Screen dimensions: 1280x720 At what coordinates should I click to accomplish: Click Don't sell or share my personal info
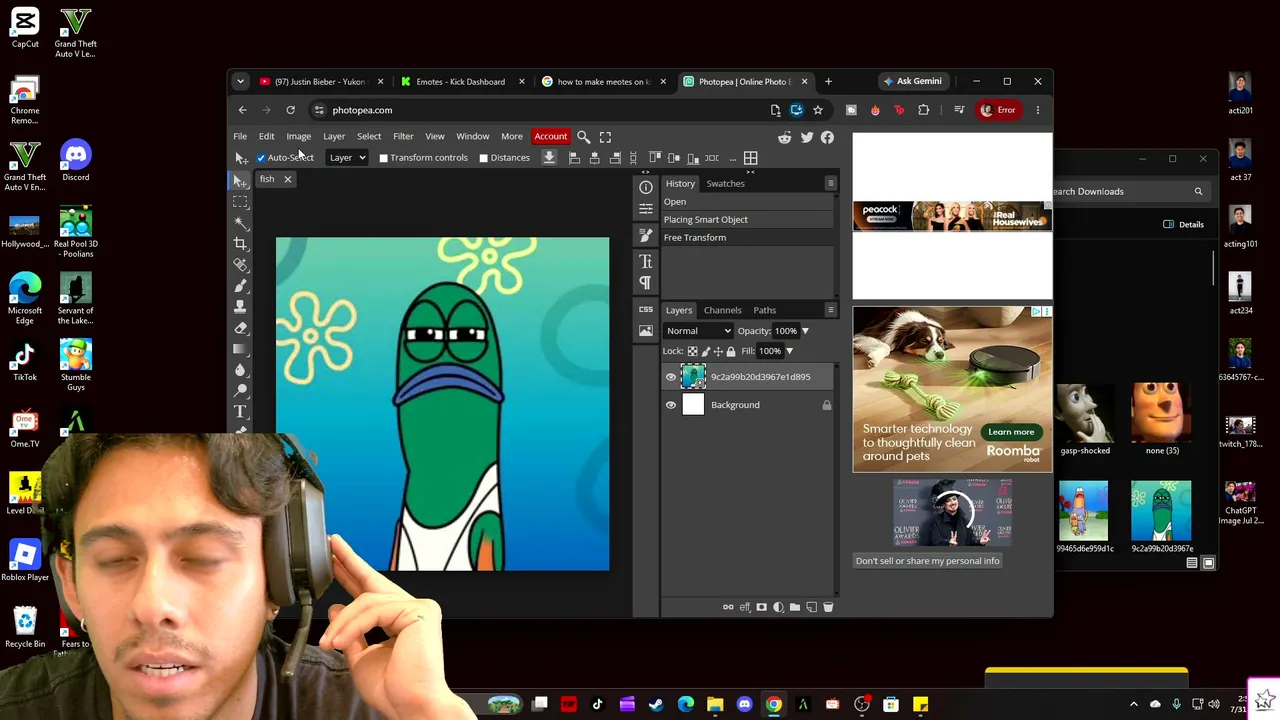coord(927,561)
